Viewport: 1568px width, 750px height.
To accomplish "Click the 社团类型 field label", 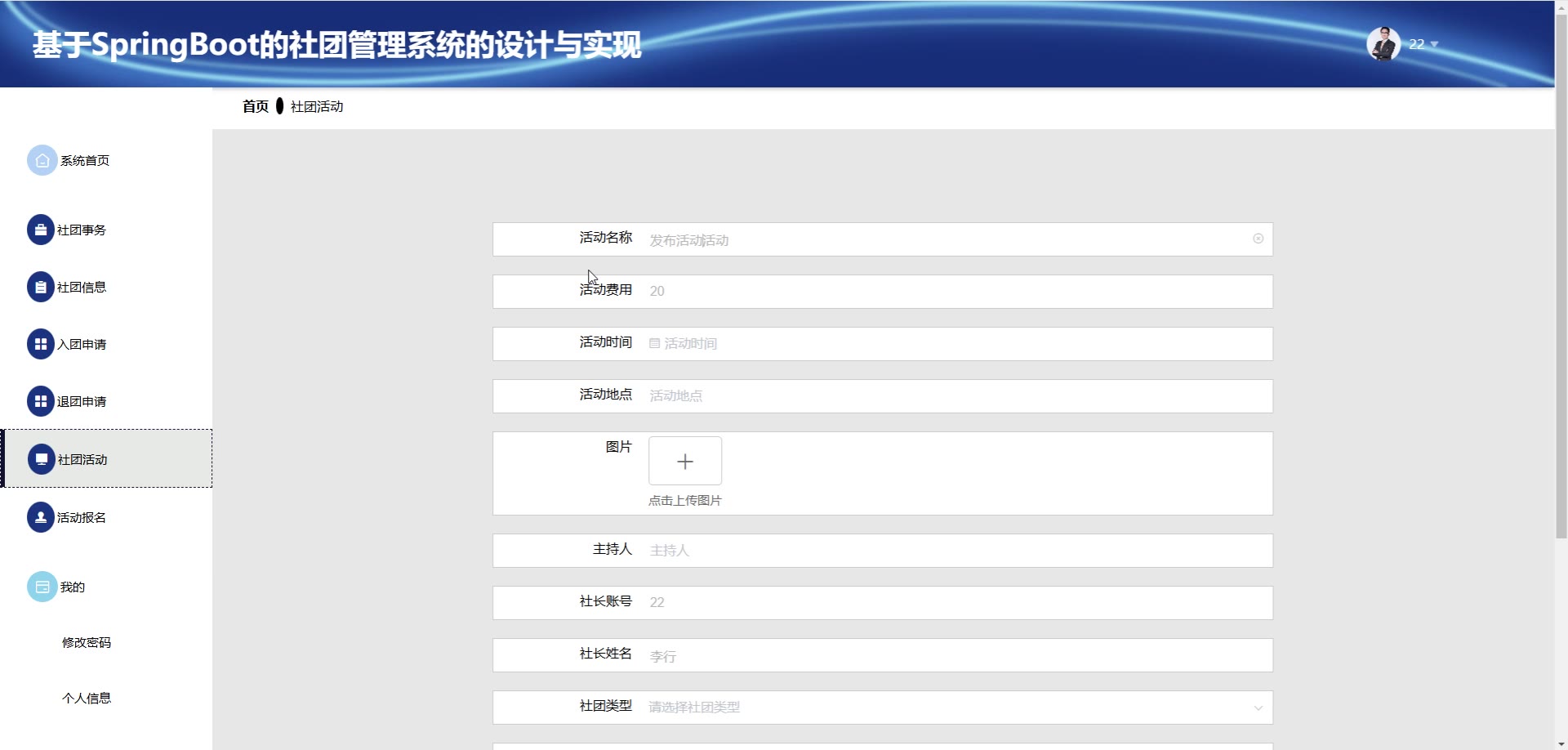I will 606,706.
